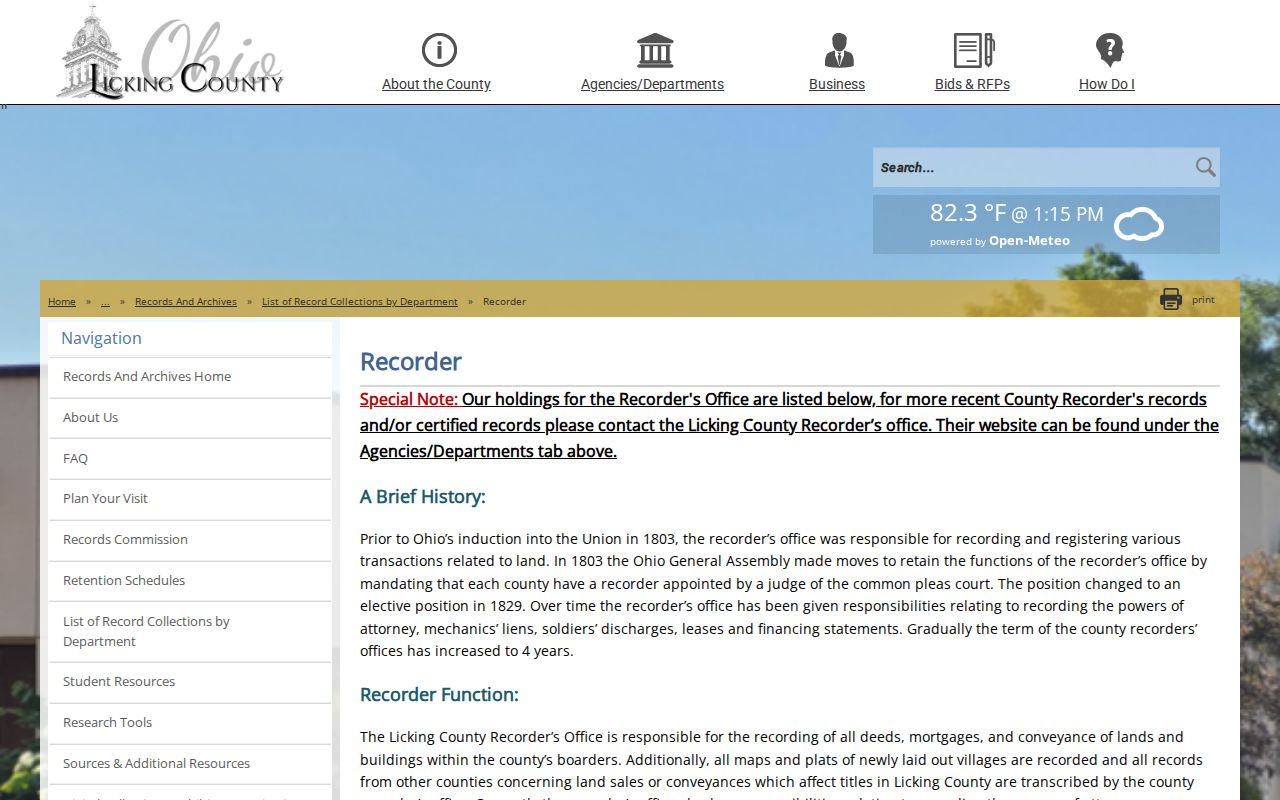Open Records And Archives Home in navigation
1280x800 pixels.
click(190, 377)
